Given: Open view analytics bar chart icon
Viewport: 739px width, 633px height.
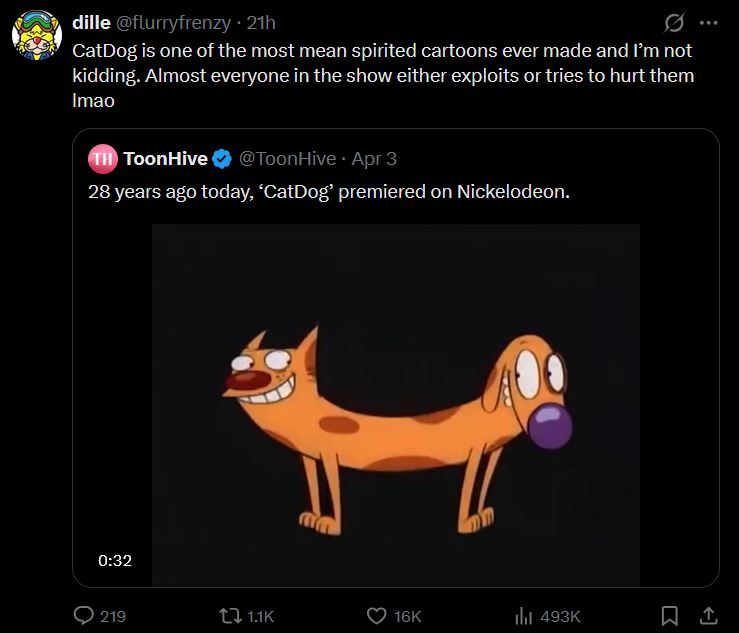Looking at the screenshot, I should click(522, 616).
